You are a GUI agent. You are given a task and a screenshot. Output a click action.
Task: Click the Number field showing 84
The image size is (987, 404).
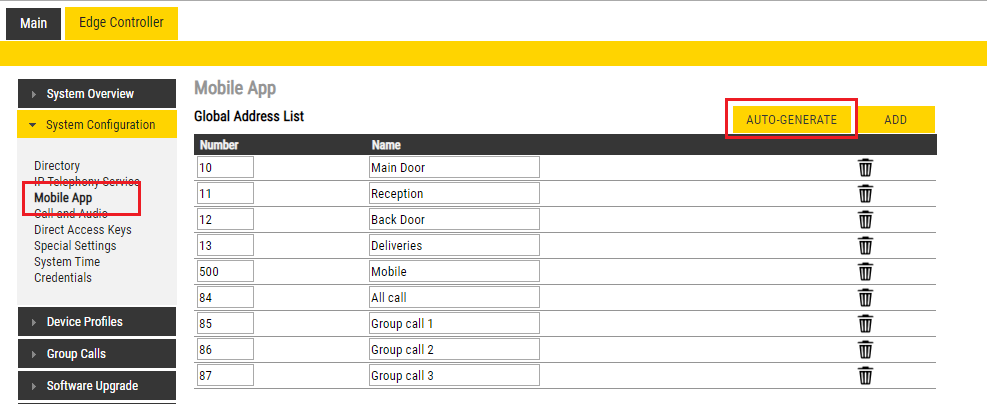coord(225,297)
